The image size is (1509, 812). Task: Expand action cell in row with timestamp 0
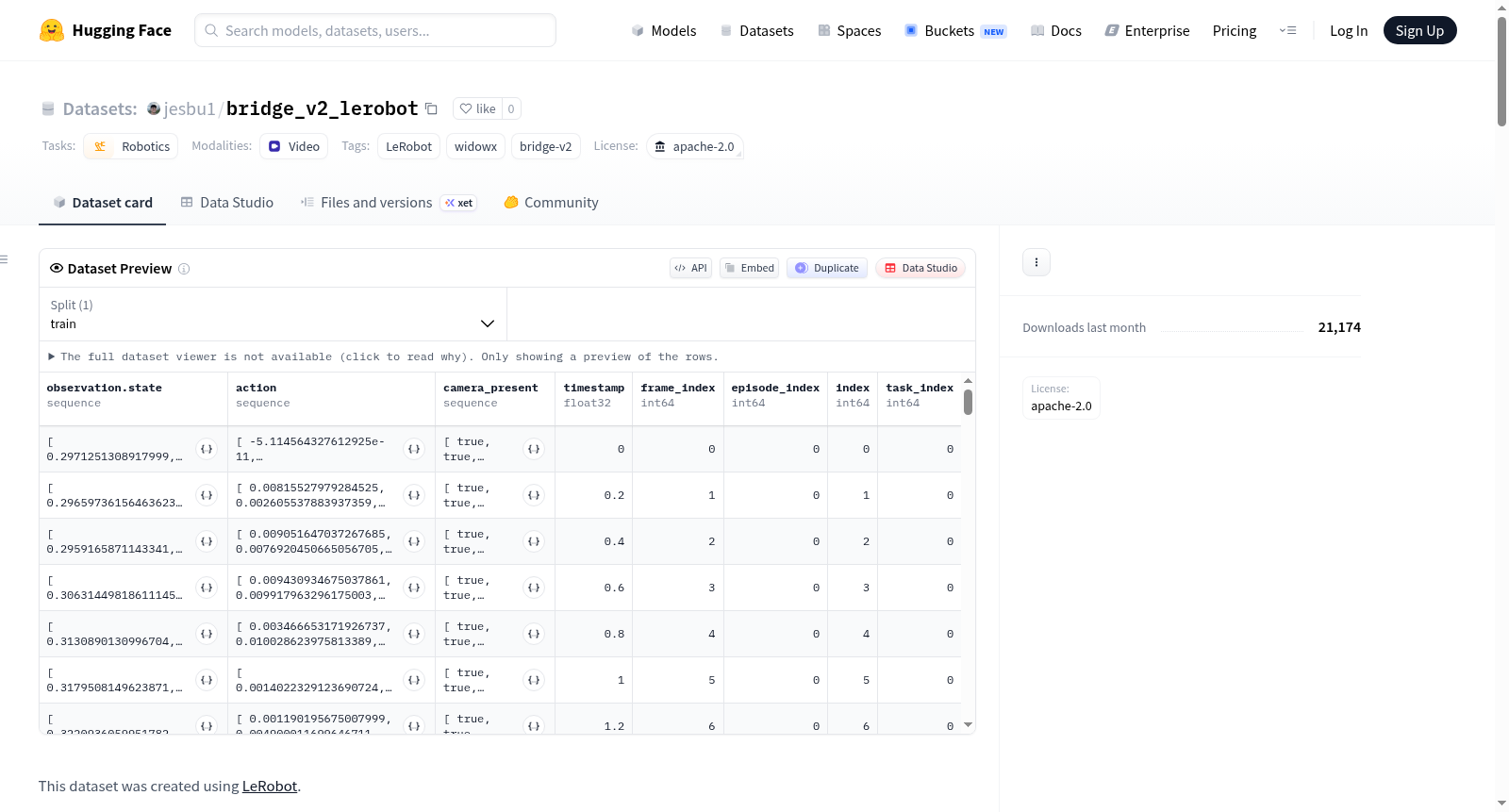pyautogui.click(x=414, y=449)
